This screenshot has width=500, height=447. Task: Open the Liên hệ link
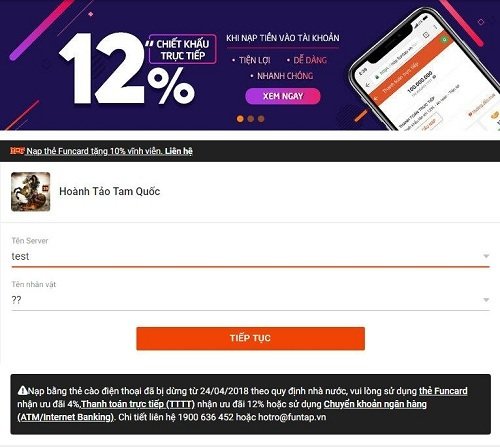point(179,151)
